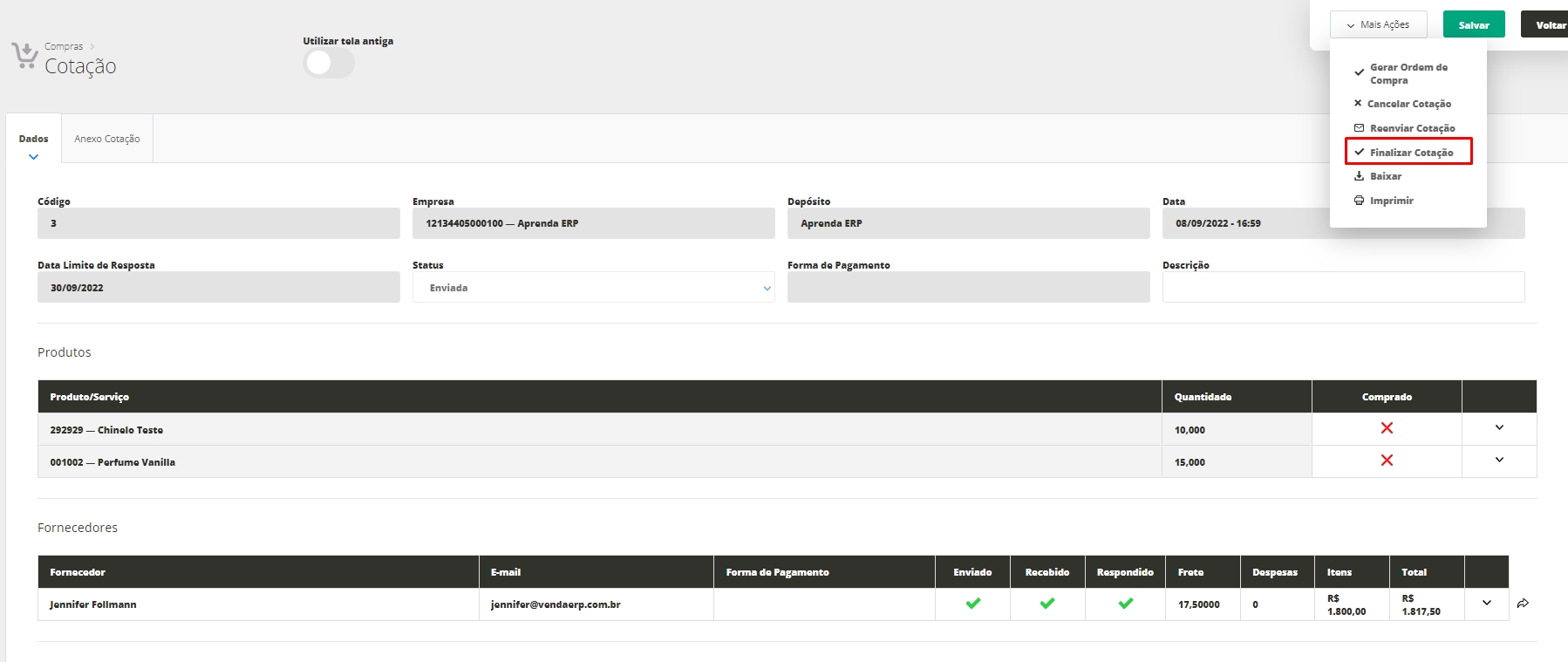Toggle the Utilizar tela antiga switch
The height and width of the screenshot is (662, 1568).
pos(328,63)
